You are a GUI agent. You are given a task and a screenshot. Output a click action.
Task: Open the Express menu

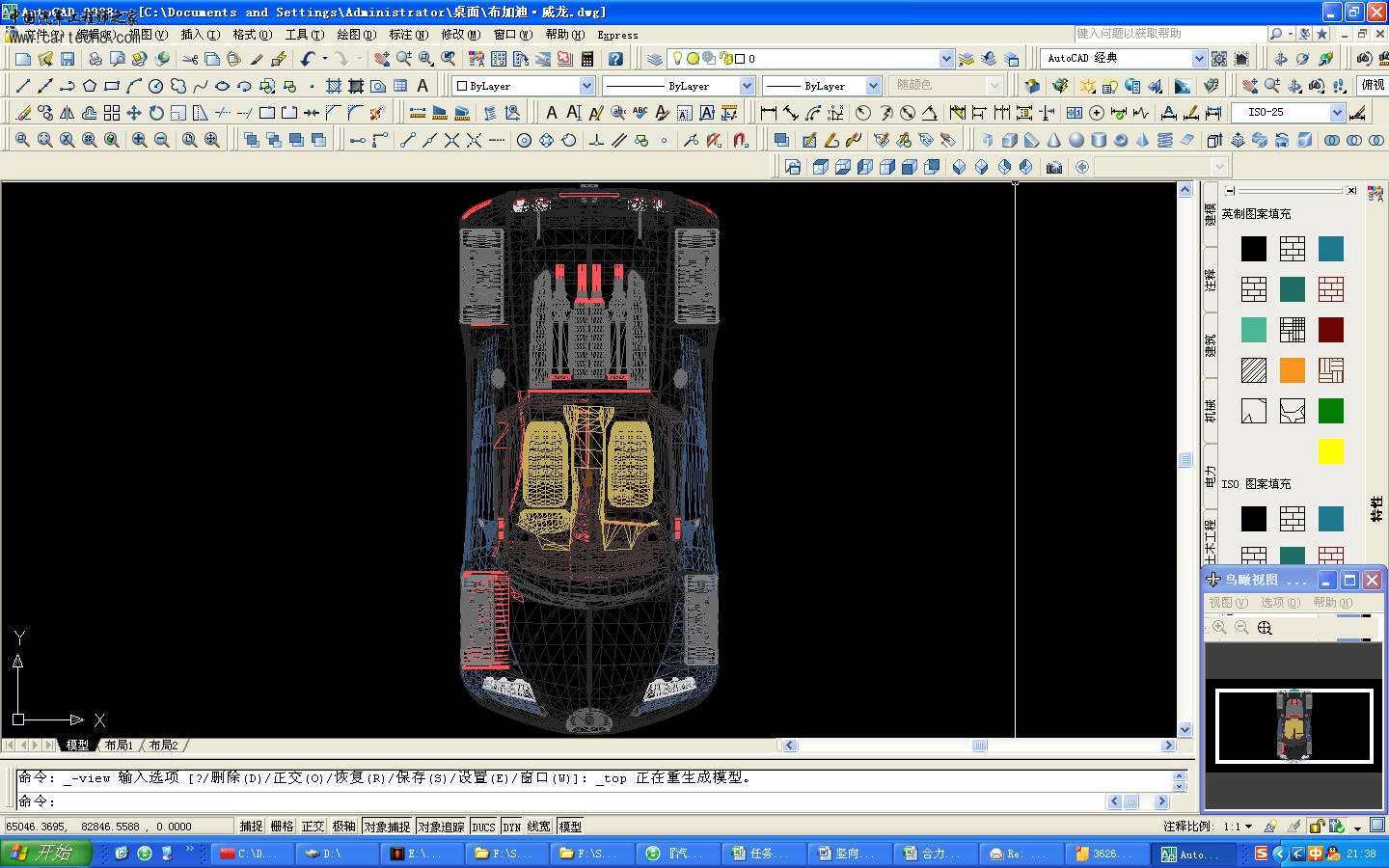point(617,35)
